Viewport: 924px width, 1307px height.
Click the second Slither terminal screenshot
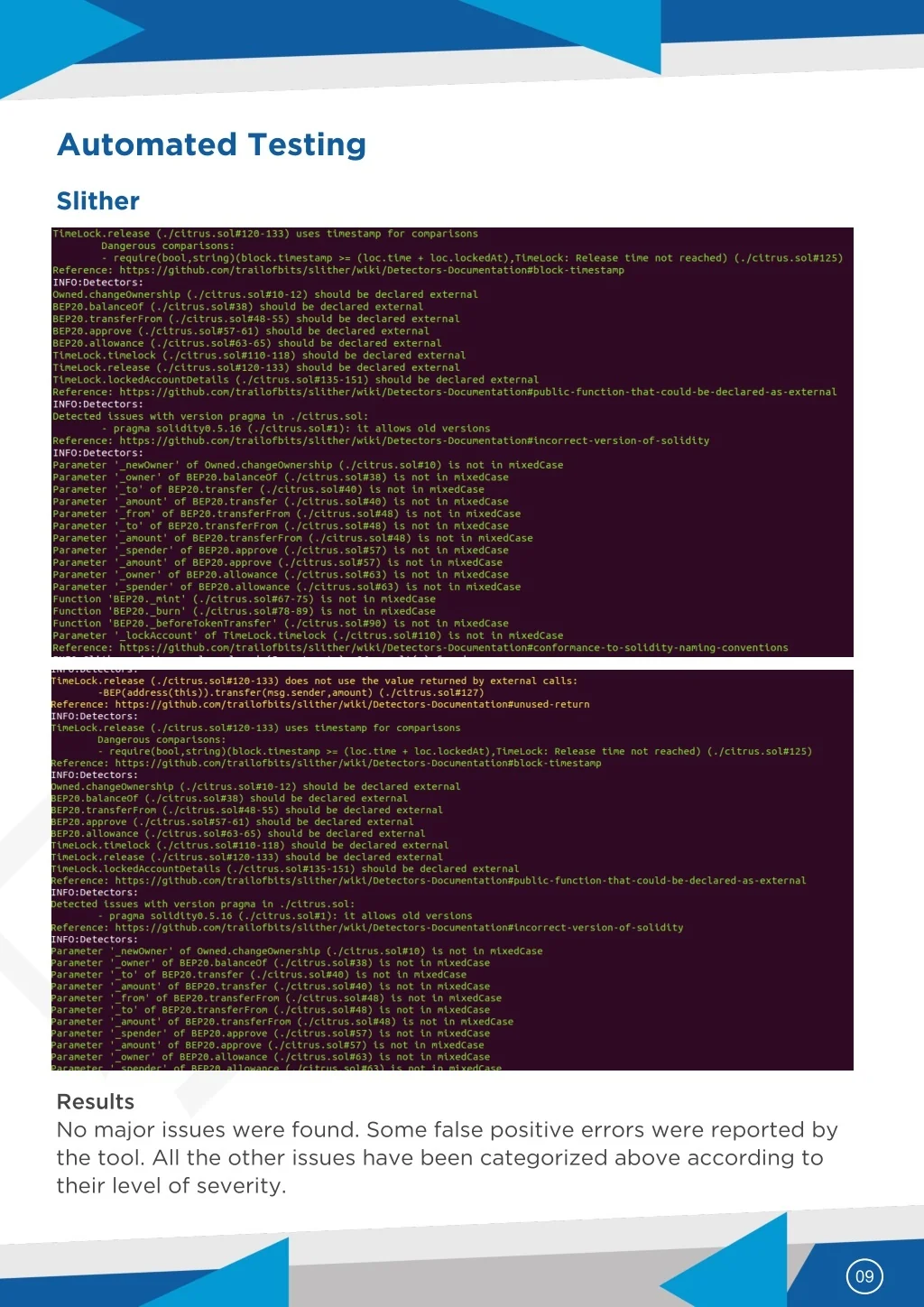pyautogui.click(x=452, y=870)
